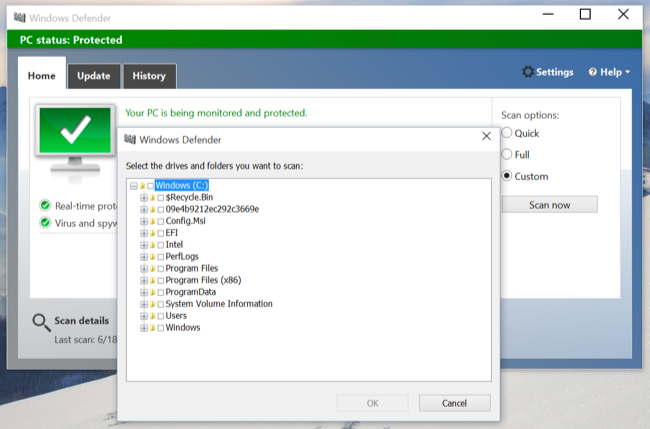Click Cancel in the folder dialog

point(454,403)
